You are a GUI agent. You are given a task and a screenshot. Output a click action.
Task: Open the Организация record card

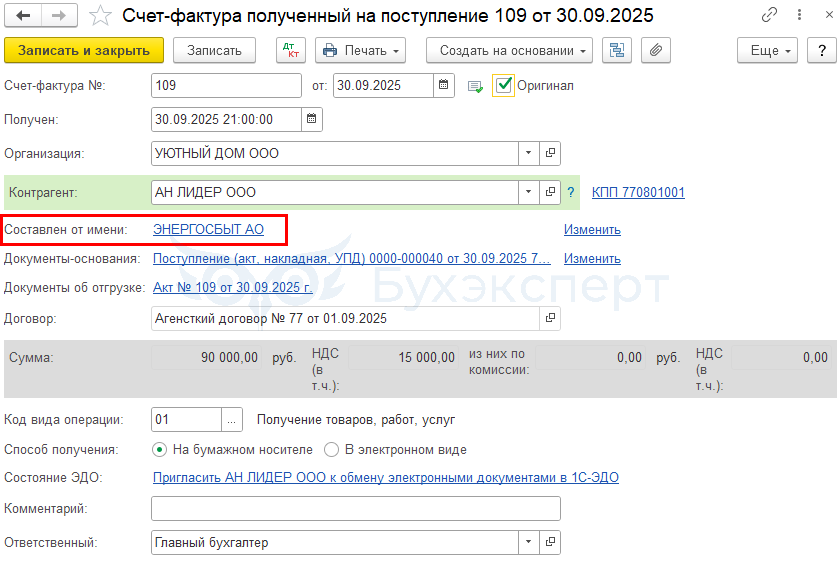pyautogui.click(x=550, y=153)
